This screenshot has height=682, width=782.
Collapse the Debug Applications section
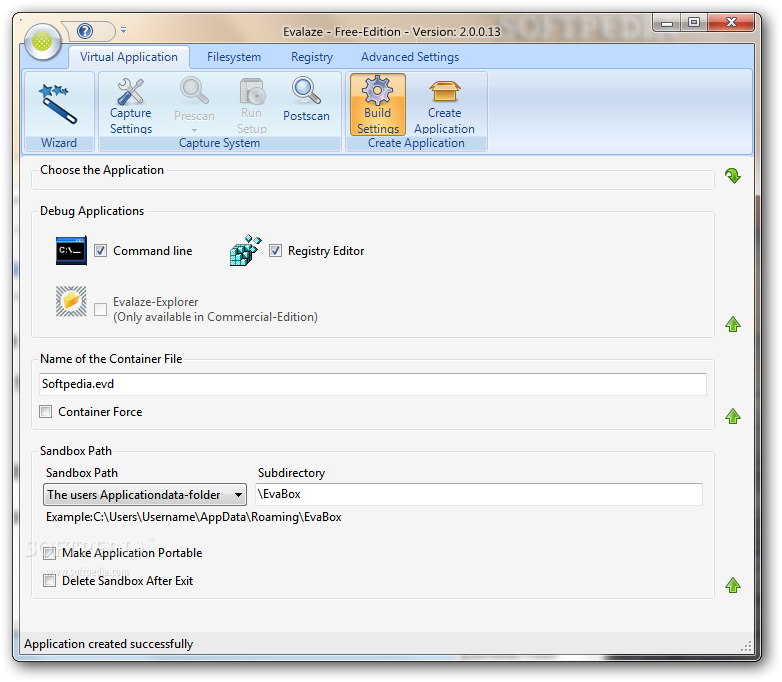(733, 324)
